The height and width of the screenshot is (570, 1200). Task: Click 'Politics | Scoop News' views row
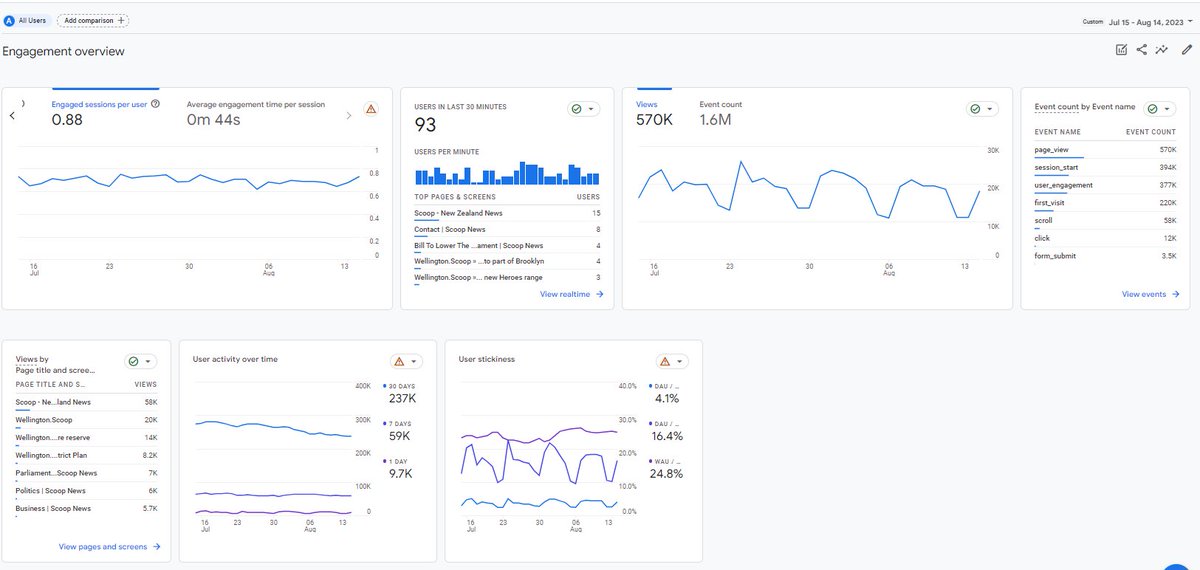point(86,492)
